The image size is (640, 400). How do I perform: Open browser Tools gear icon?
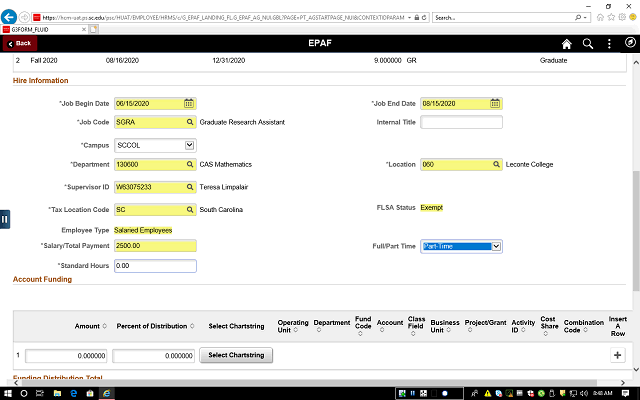coord(622,17)
